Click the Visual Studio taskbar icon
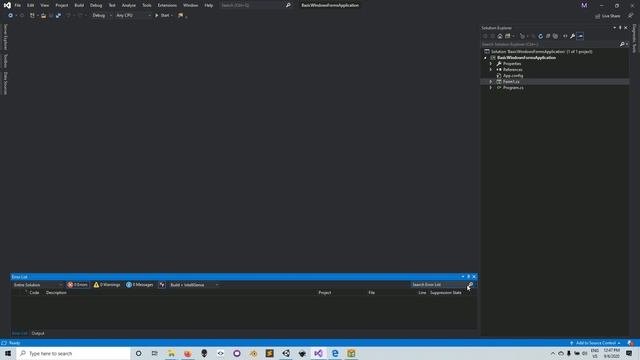The width and height of the screenshot is (640, 360). pyautogui.click(x=318, y=353)
